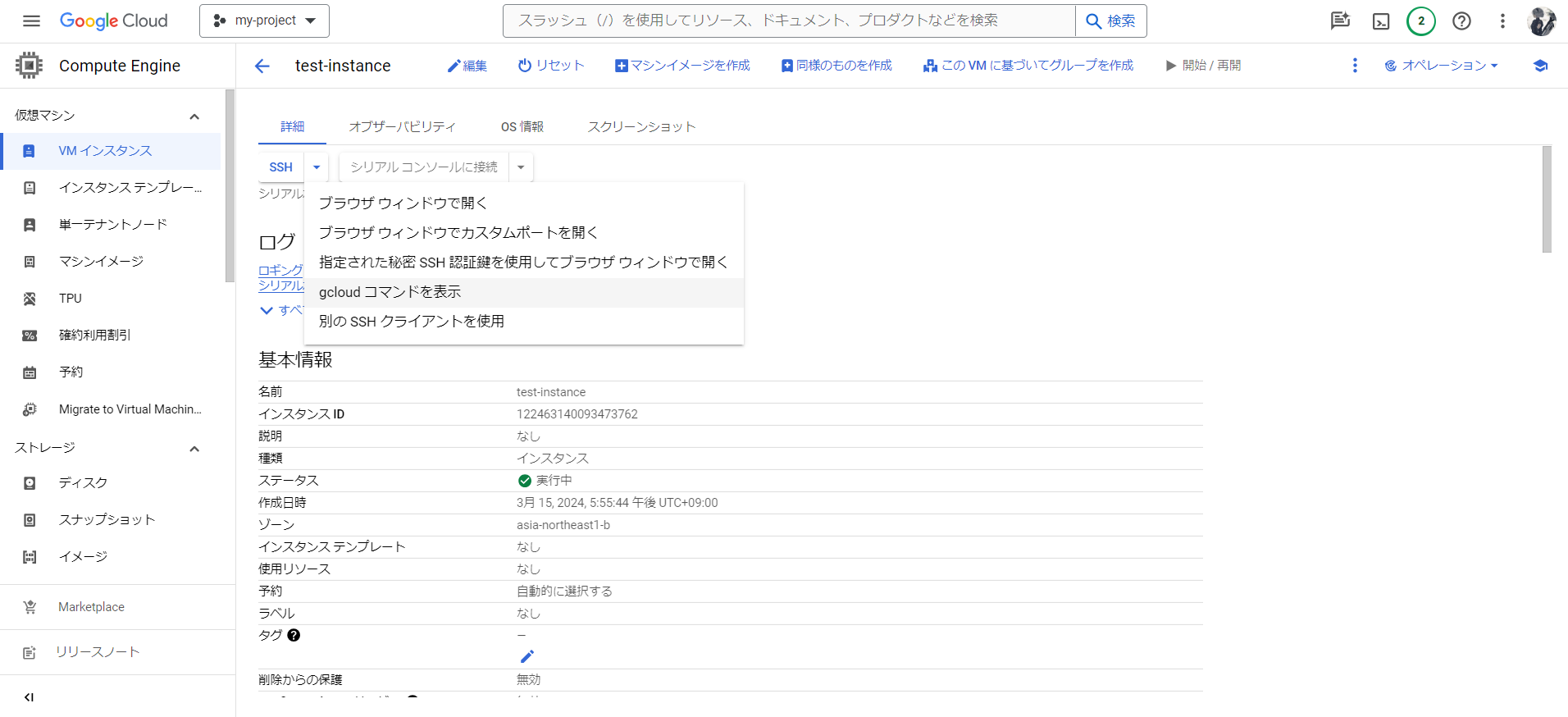
Task: Click マシンイメージを作成 button
Action: pos(682,66)
